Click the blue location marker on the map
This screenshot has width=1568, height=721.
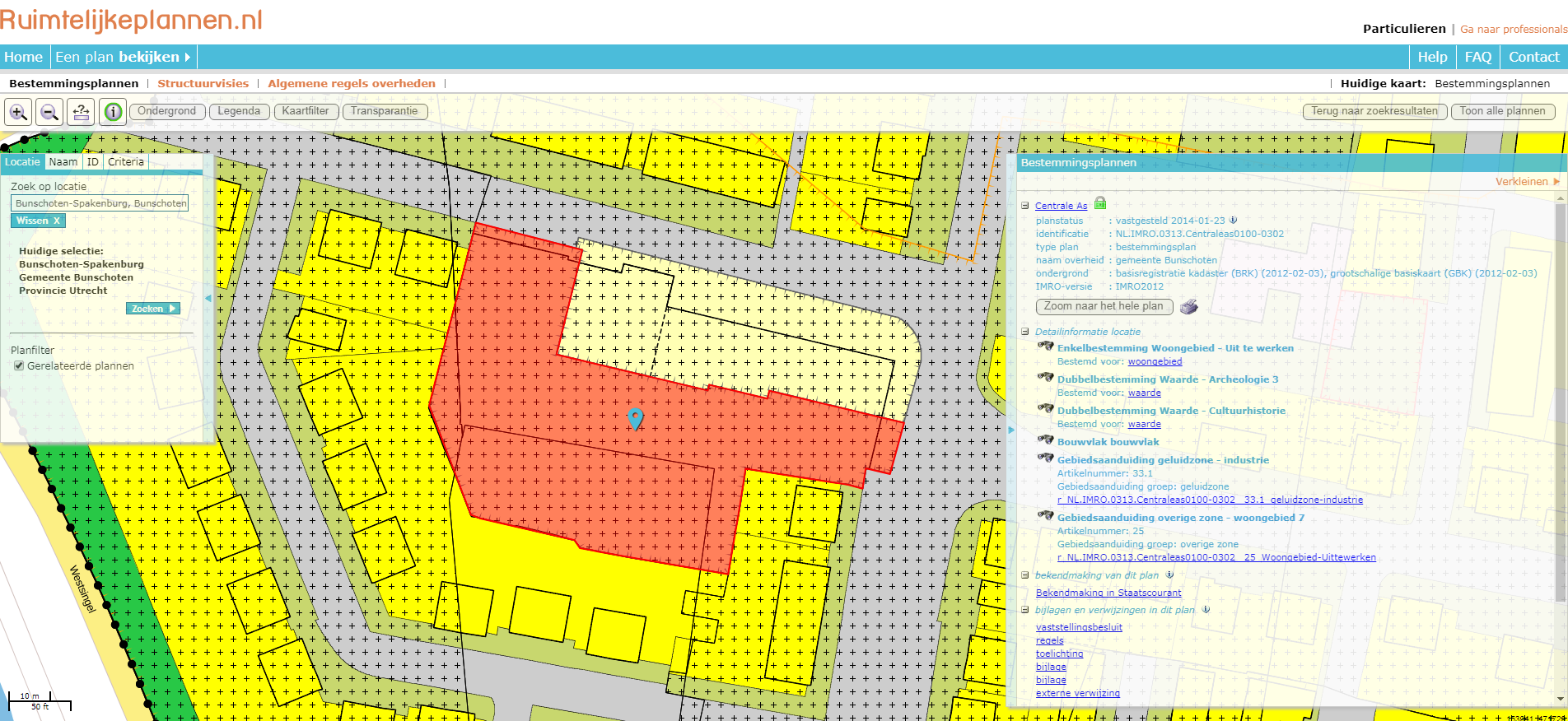pyautogui.click(x=635, y=418)
